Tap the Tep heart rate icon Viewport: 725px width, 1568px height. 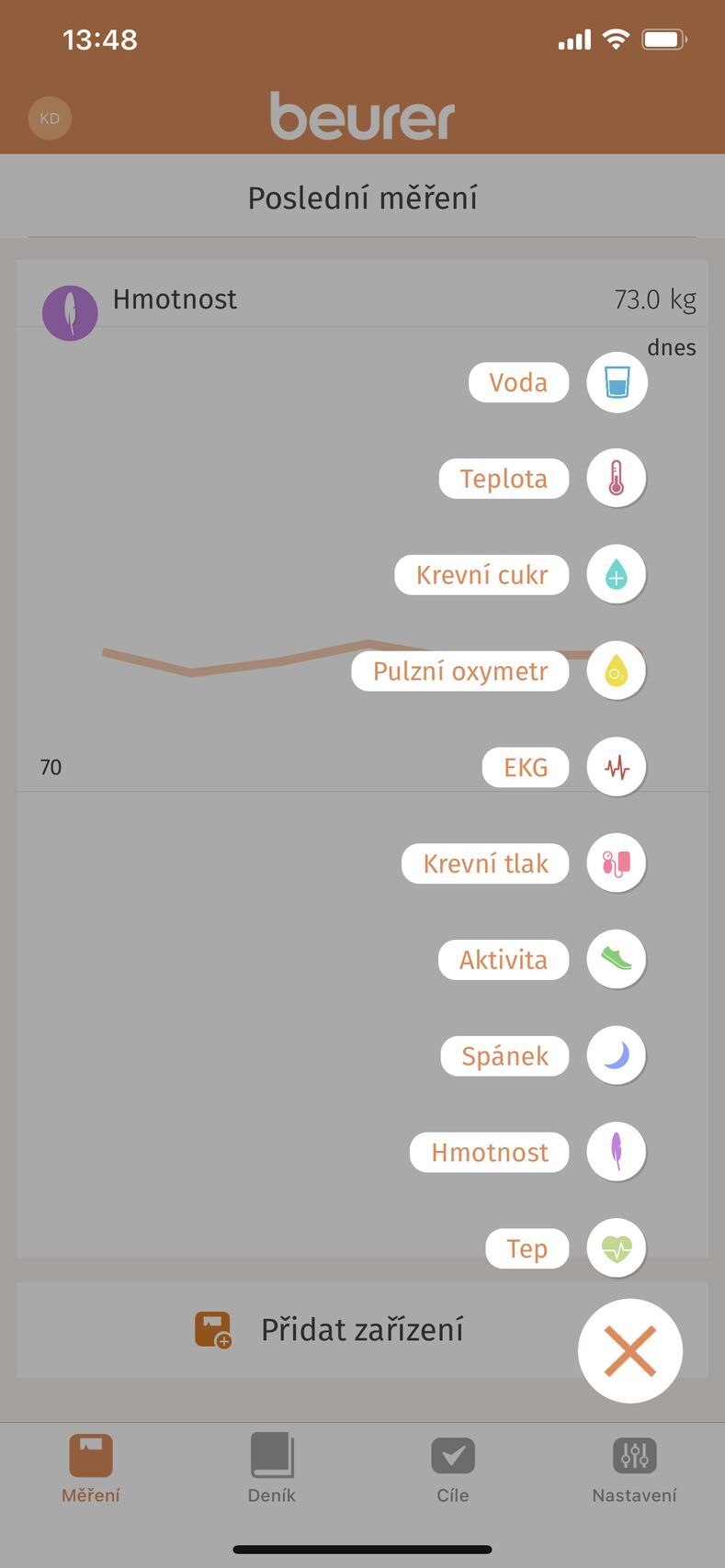click(617, 1248)
